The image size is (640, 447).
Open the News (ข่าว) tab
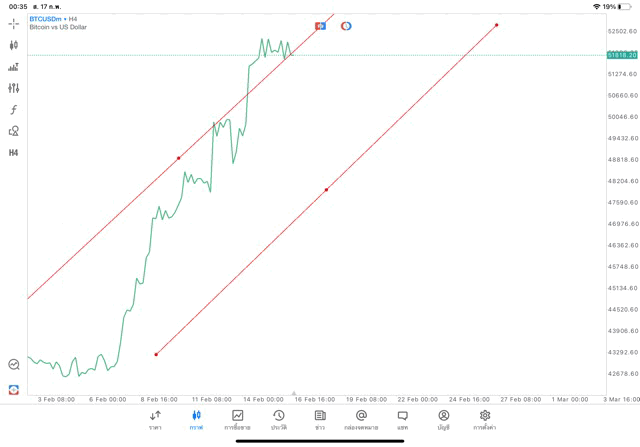click(320, 419)
